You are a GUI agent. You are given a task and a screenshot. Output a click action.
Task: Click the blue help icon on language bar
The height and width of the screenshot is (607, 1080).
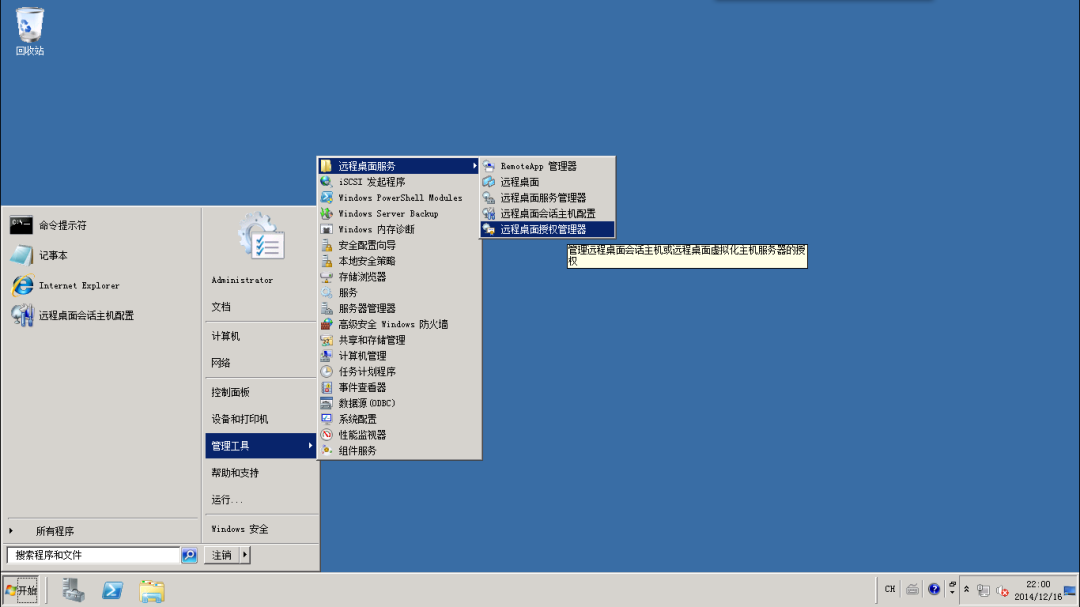click(x=934, y=589)
